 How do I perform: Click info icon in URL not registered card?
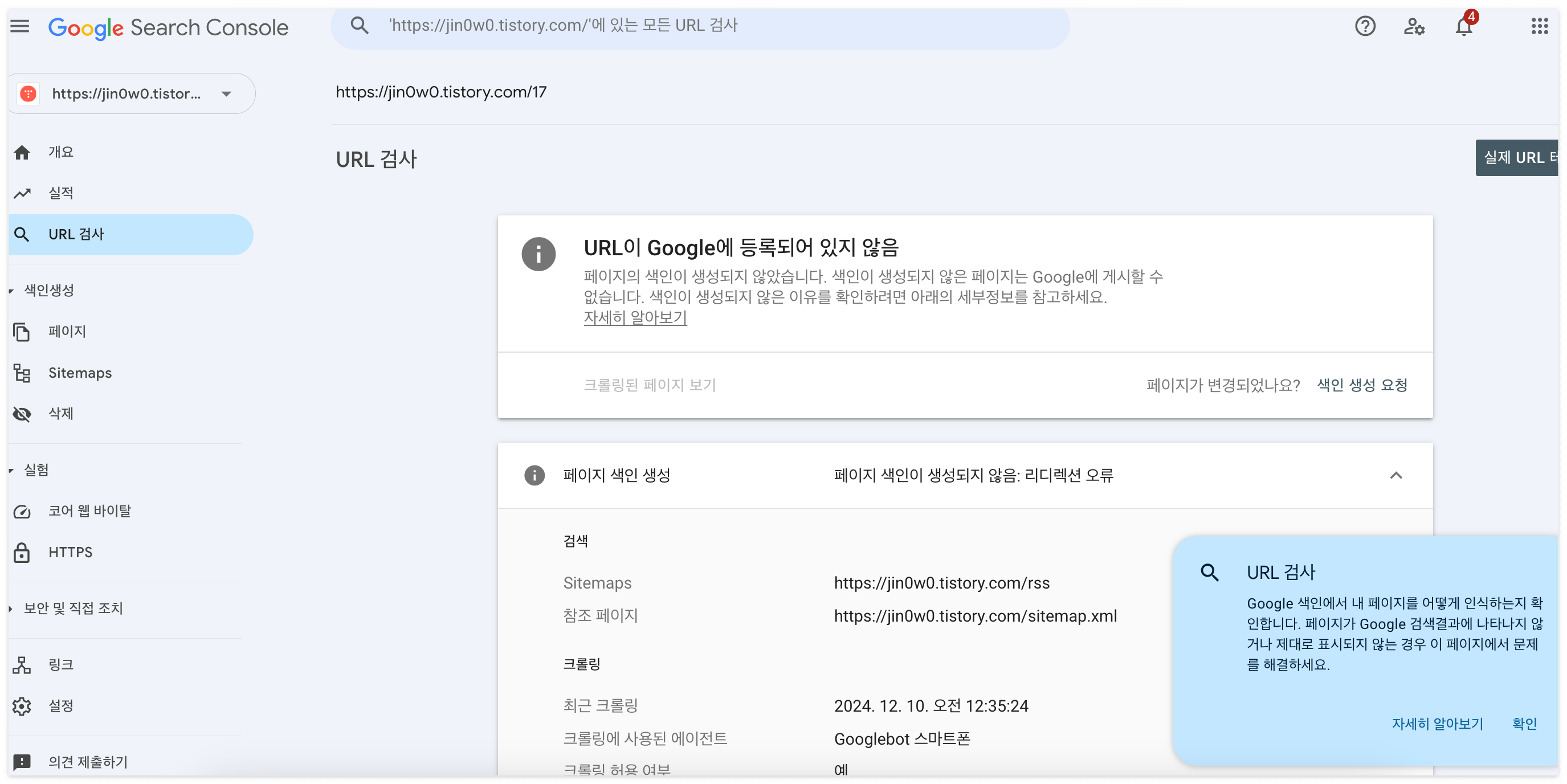538,254
